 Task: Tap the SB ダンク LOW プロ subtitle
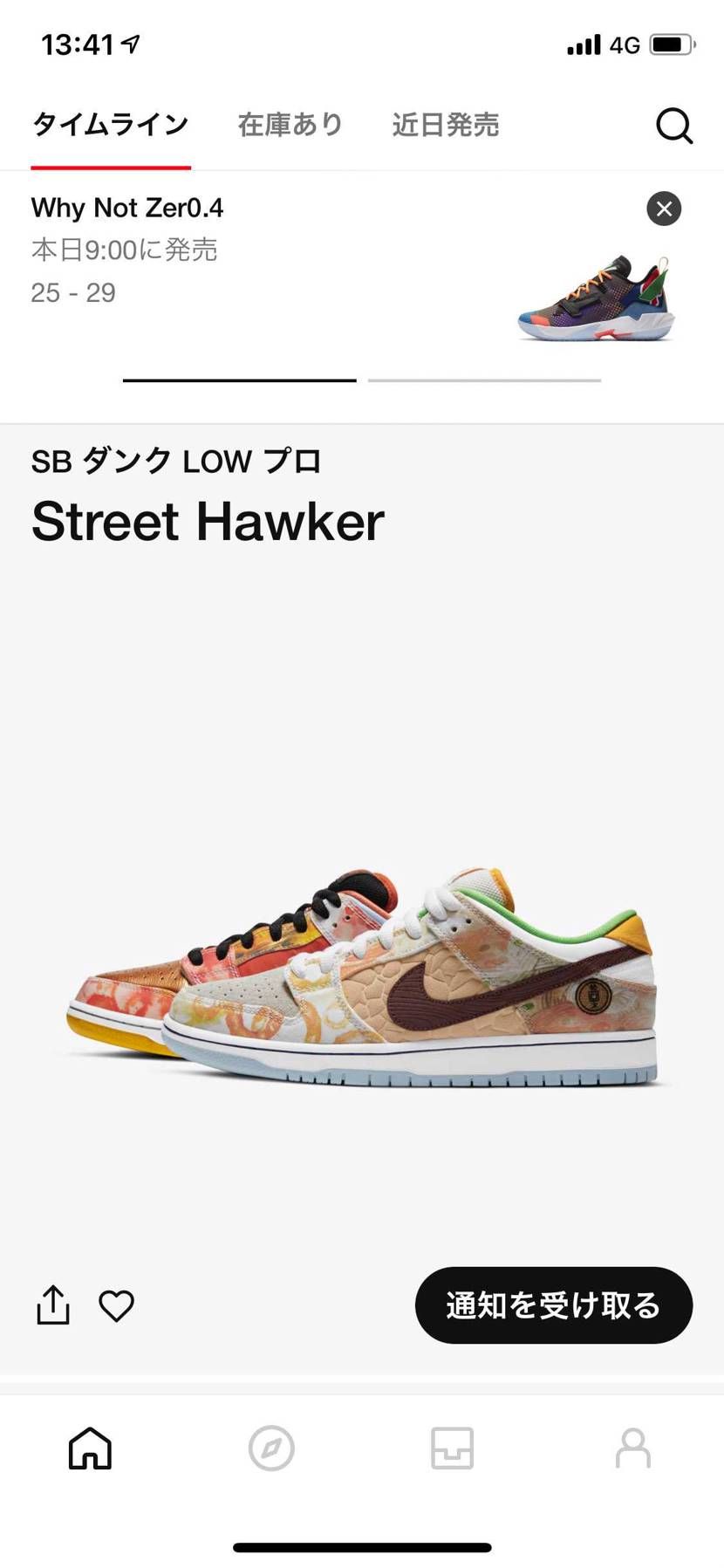tap(176, 461)
